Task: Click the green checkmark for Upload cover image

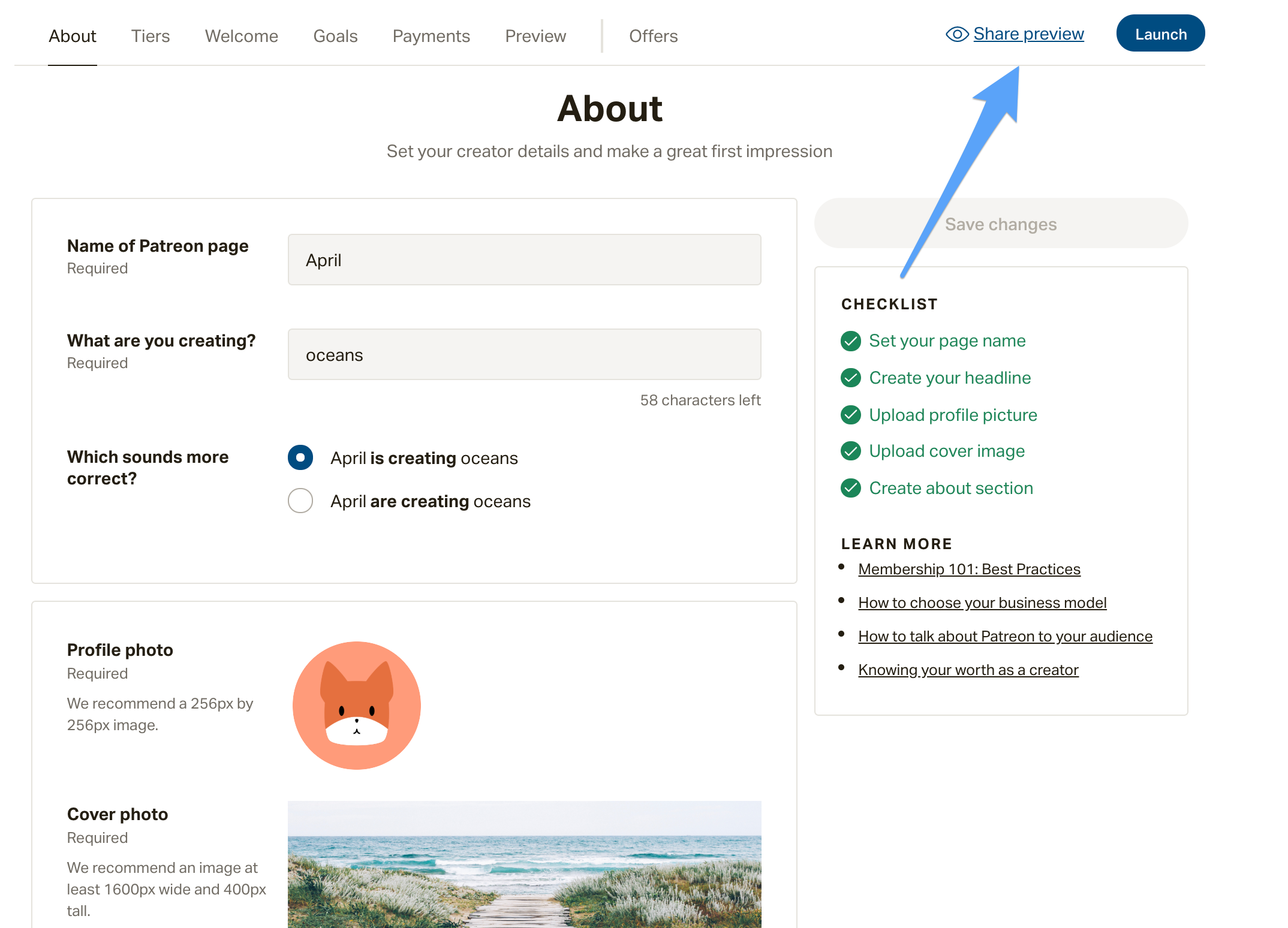Action: pos(850,451)
